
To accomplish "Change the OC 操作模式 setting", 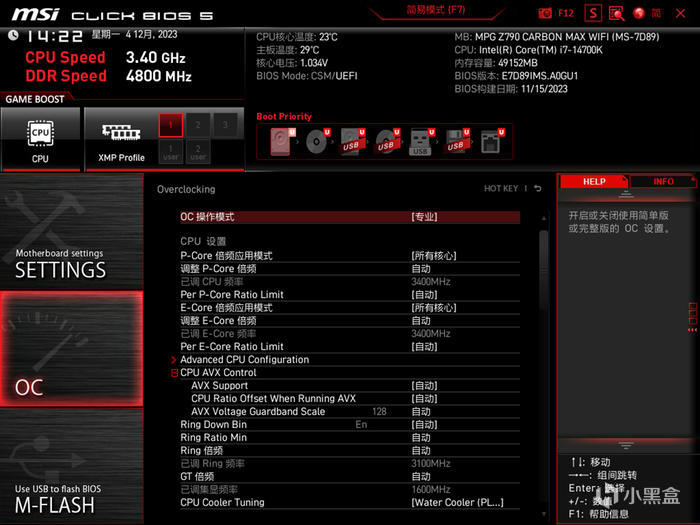I will coord(350,217).
